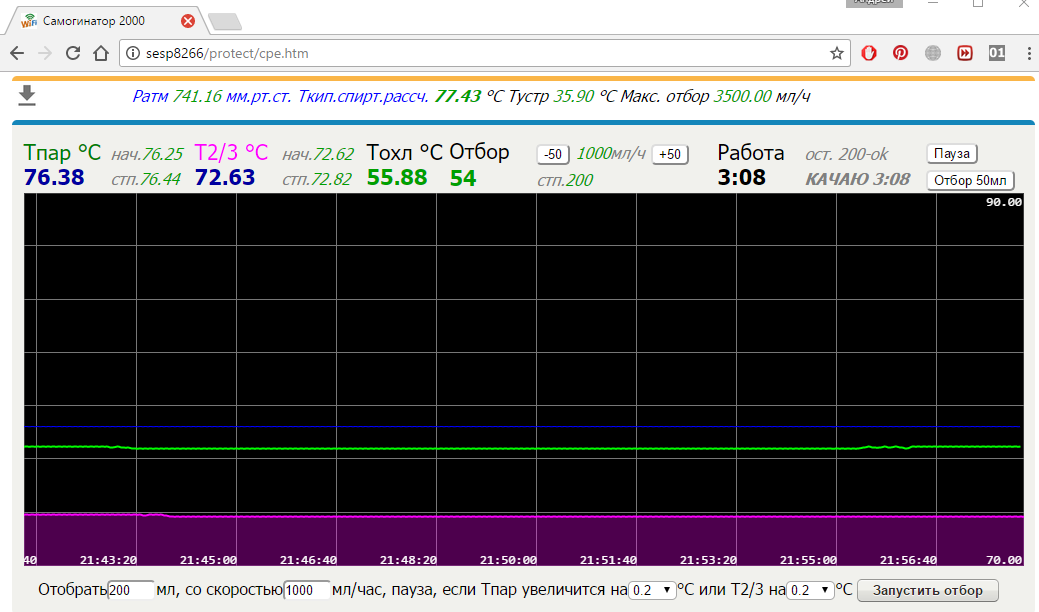Screen dimensions: 1039x612
Task: Open a new browser tab
Action: [225, 22]
